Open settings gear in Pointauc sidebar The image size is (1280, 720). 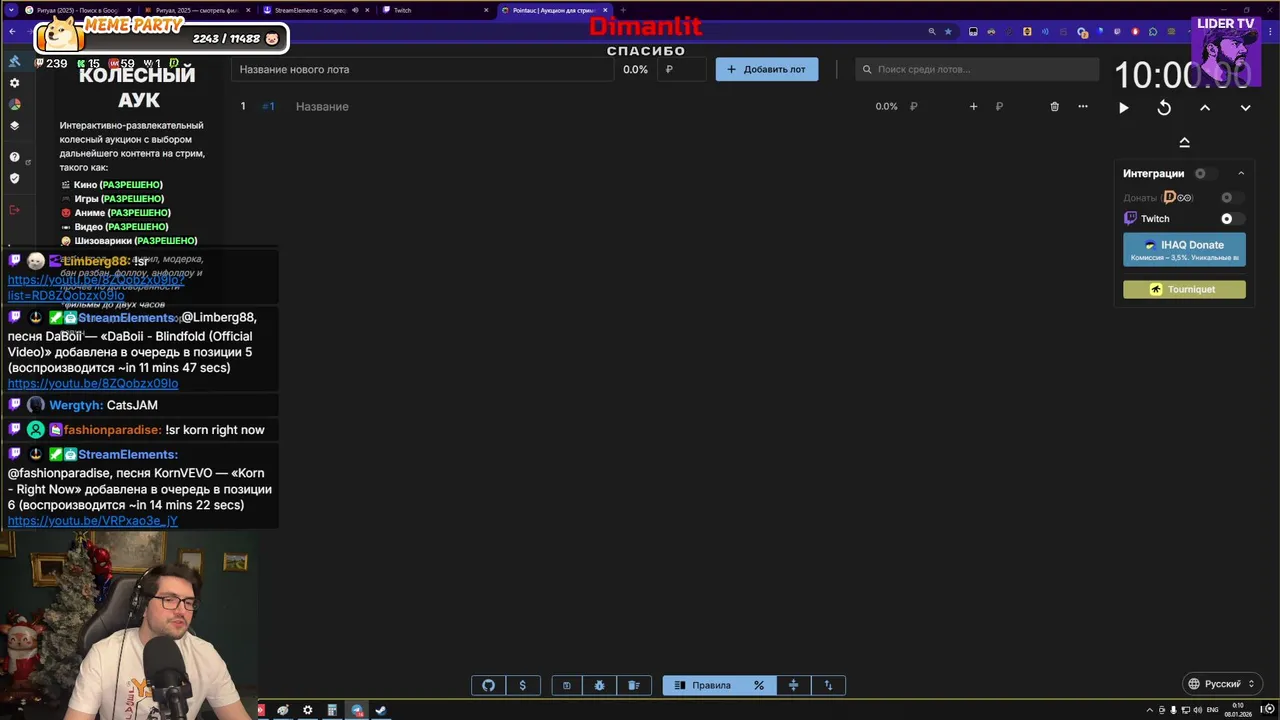14,83
